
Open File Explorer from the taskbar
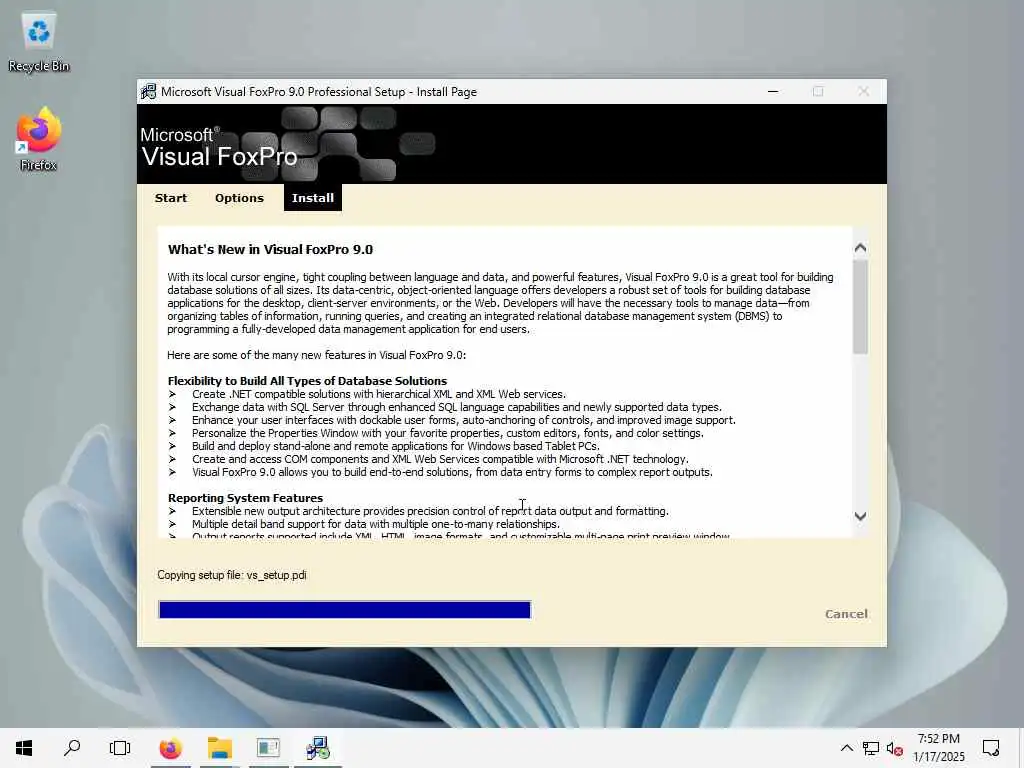pyautogui.click(x=220, y=748)
